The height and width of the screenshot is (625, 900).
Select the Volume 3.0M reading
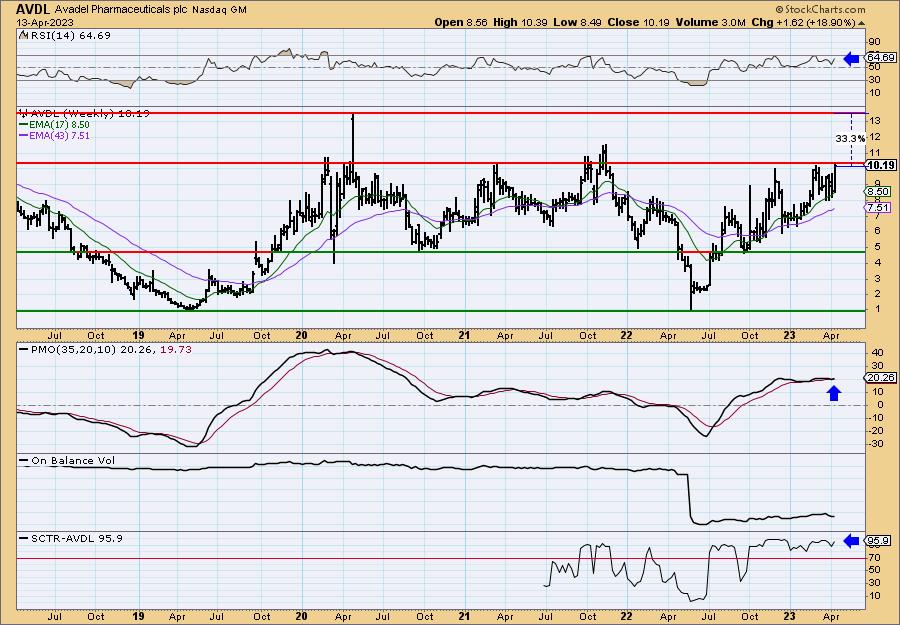pos(710,22)
